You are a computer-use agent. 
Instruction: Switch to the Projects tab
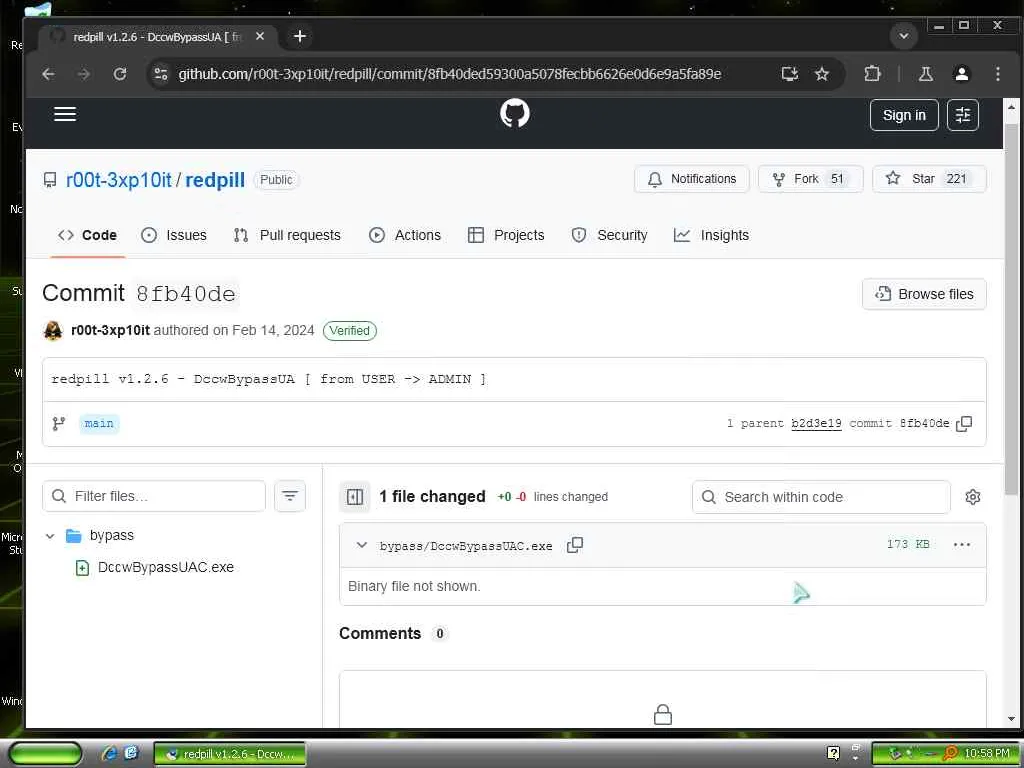click(506, 235)
